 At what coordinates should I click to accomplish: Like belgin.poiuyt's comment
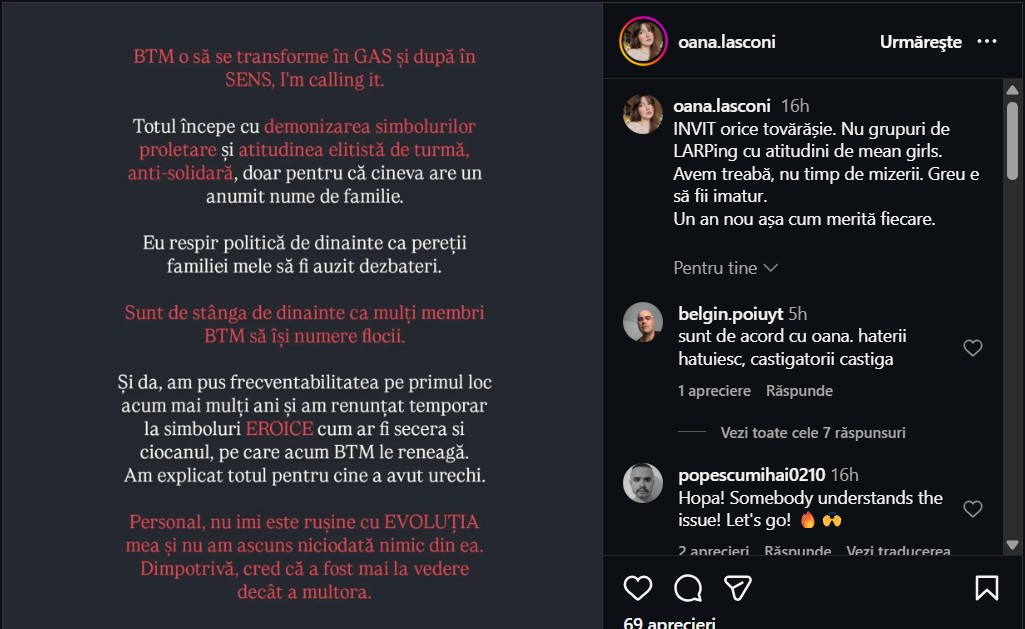tap(972, 348)
